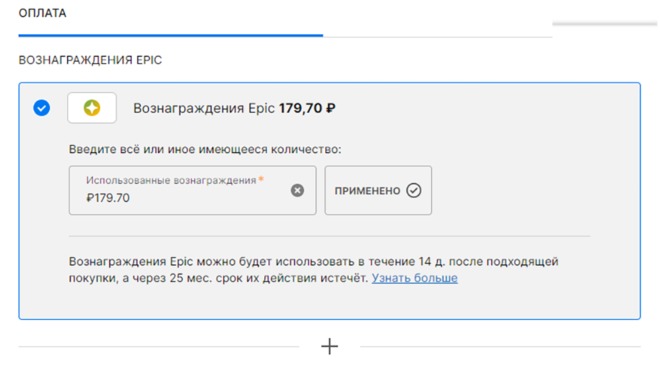The height and width of the screenshot is (371, 660).
Task: Click the Введите всё или иное количество label
Action: pos(205,149)
